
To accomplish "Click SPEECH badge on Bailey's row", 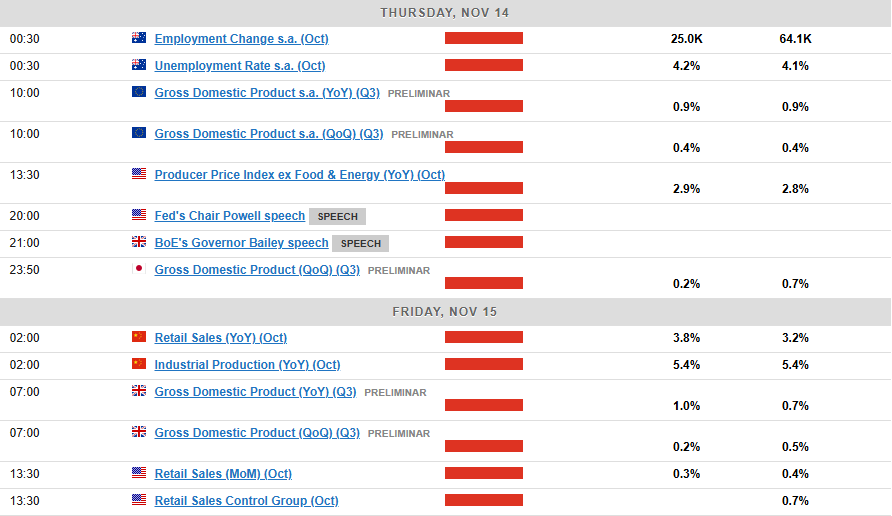I will coord(361,243).
